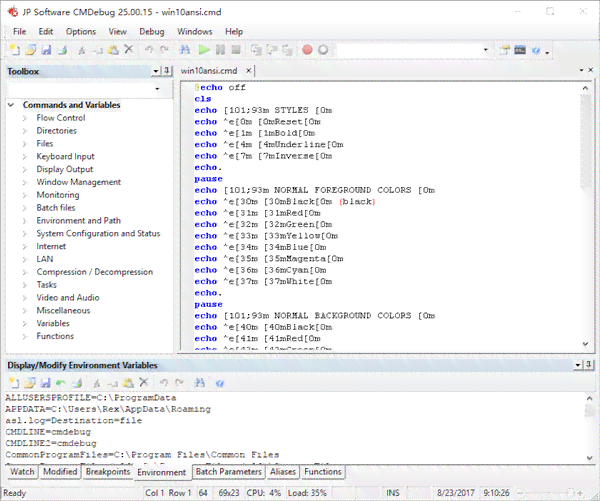
Task: Expand the Variables category
Action: click(x=25, y=324)
